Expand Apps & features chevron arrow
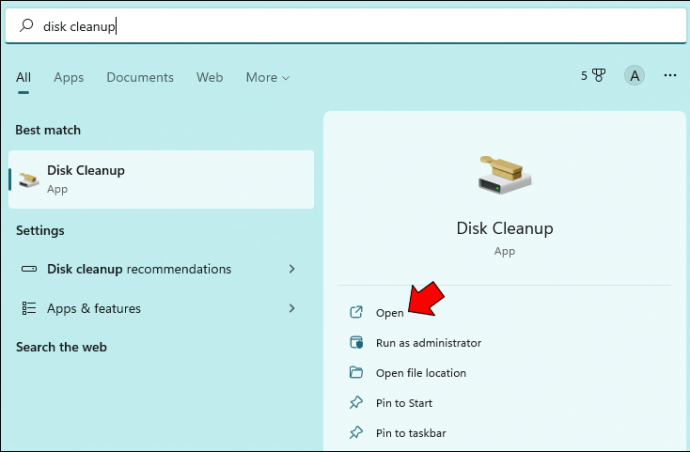This screenshot has height=452, width=690. point(292,308)
